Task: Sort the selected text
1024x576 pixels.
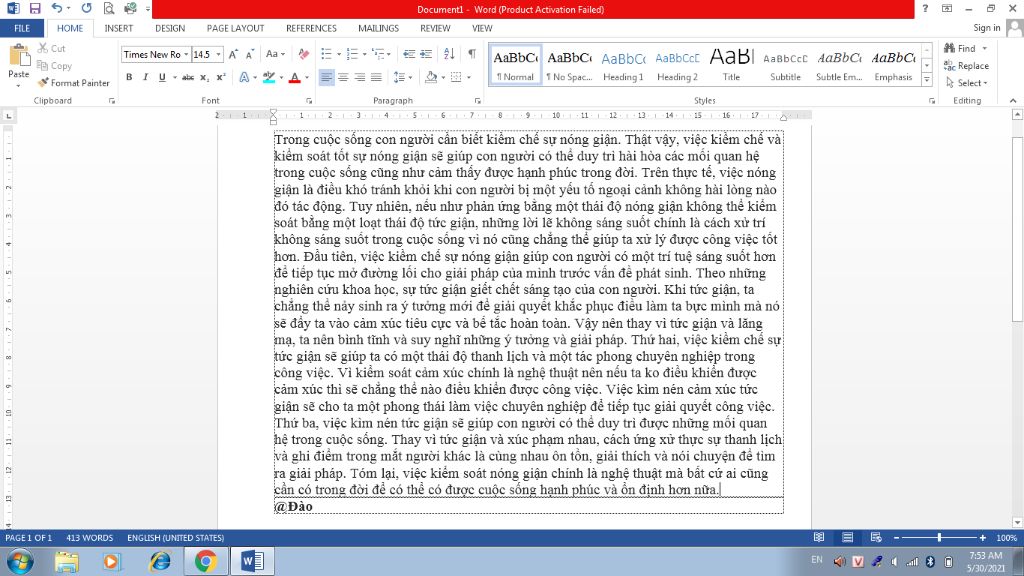Action: 449,54
